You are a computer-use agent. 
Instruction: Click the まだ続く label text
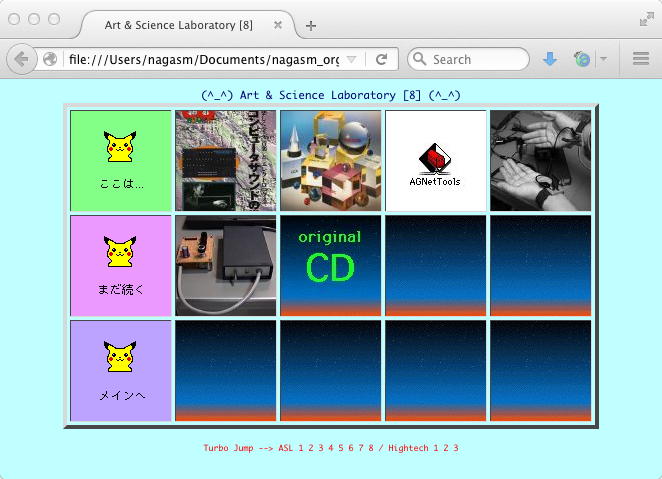point(121,289)
